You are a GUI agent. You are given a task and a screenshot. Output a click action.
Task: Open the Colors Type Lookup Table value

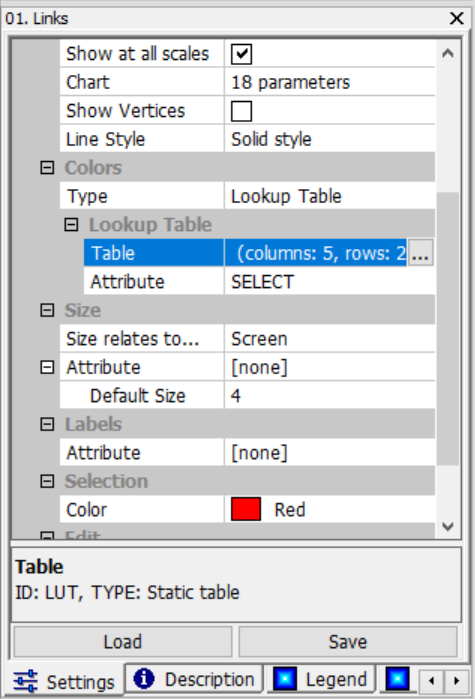pos(330,197)
